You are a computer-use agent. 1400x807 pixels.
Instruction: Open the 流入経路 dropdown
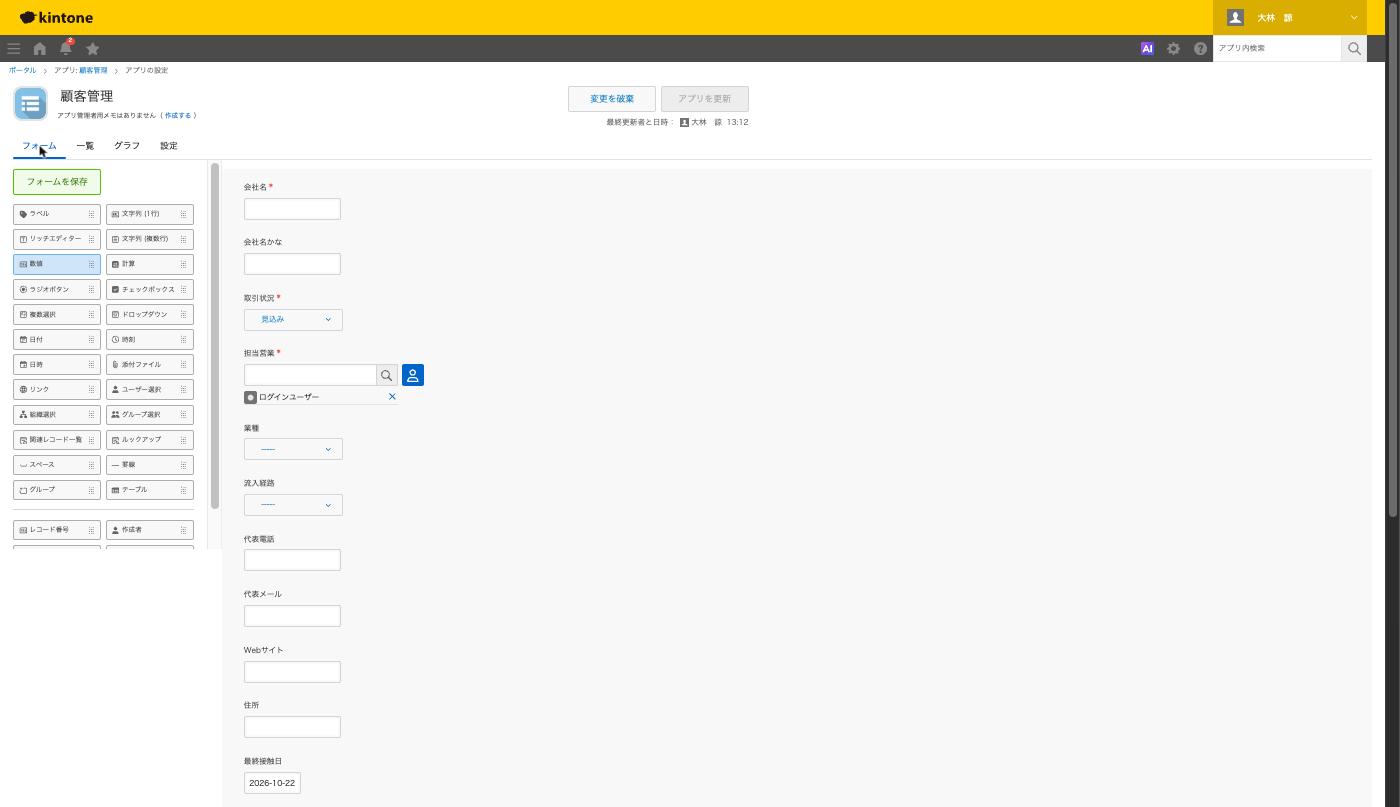pyautogui.click(x=293, y=505)
